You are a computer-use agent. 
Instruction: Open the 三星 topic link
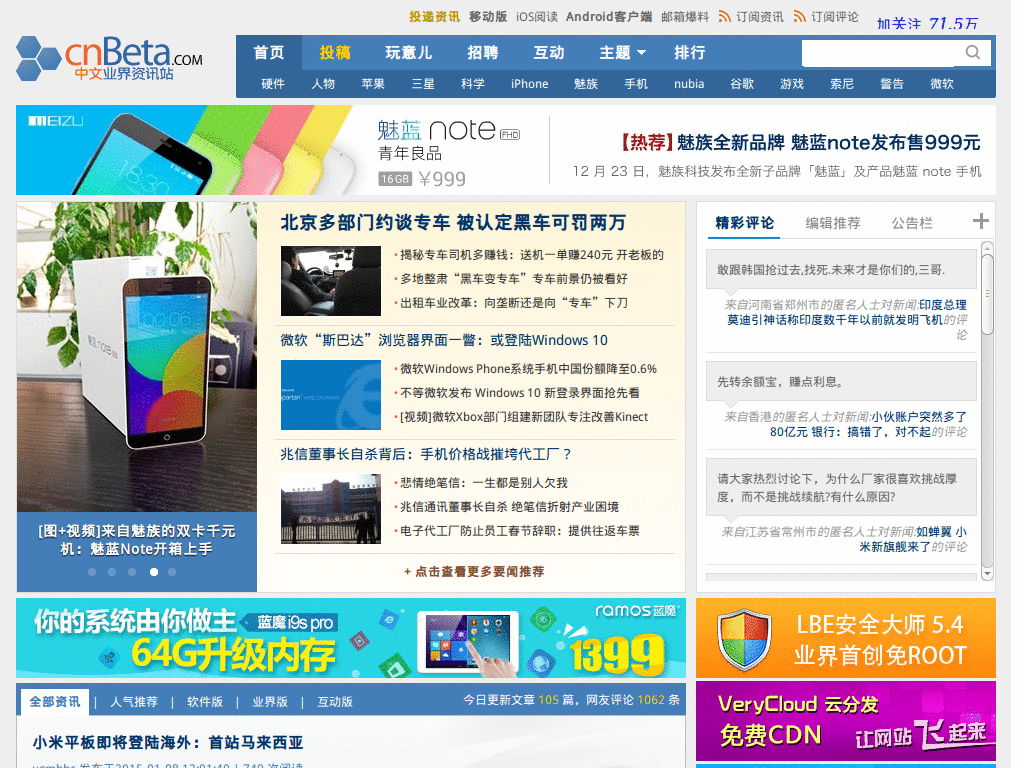(423, 84)
